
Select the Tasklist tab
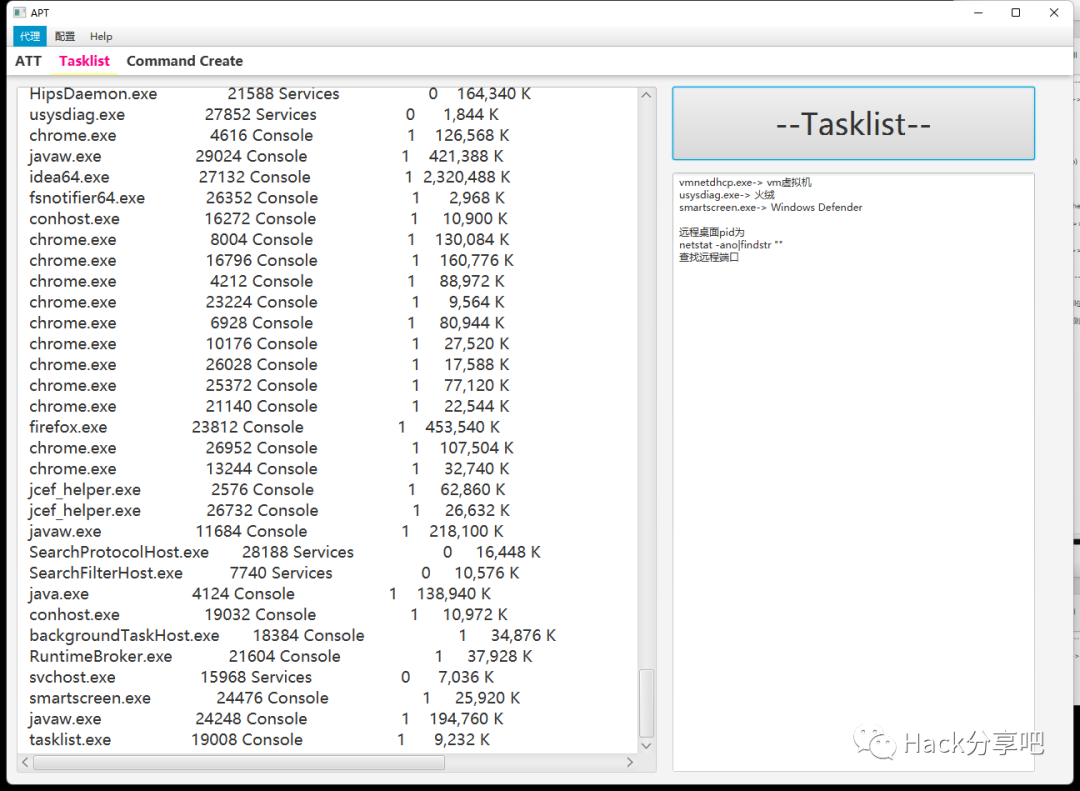pyautogui.click(x=84, y=61)
